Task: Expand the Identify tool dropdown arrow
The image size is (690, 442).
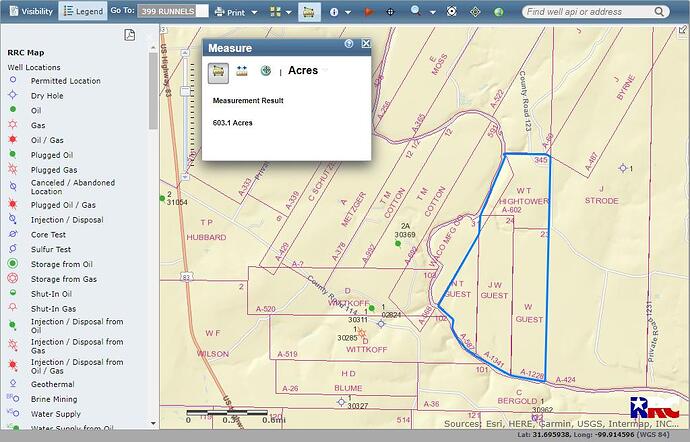Action: (x=348, y=13)
